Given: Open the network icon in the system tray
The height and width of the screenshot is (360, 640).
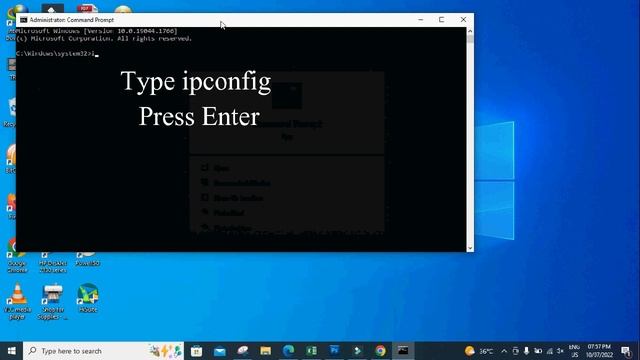Looking at the screenshot, I should click(x=549, y=351).
